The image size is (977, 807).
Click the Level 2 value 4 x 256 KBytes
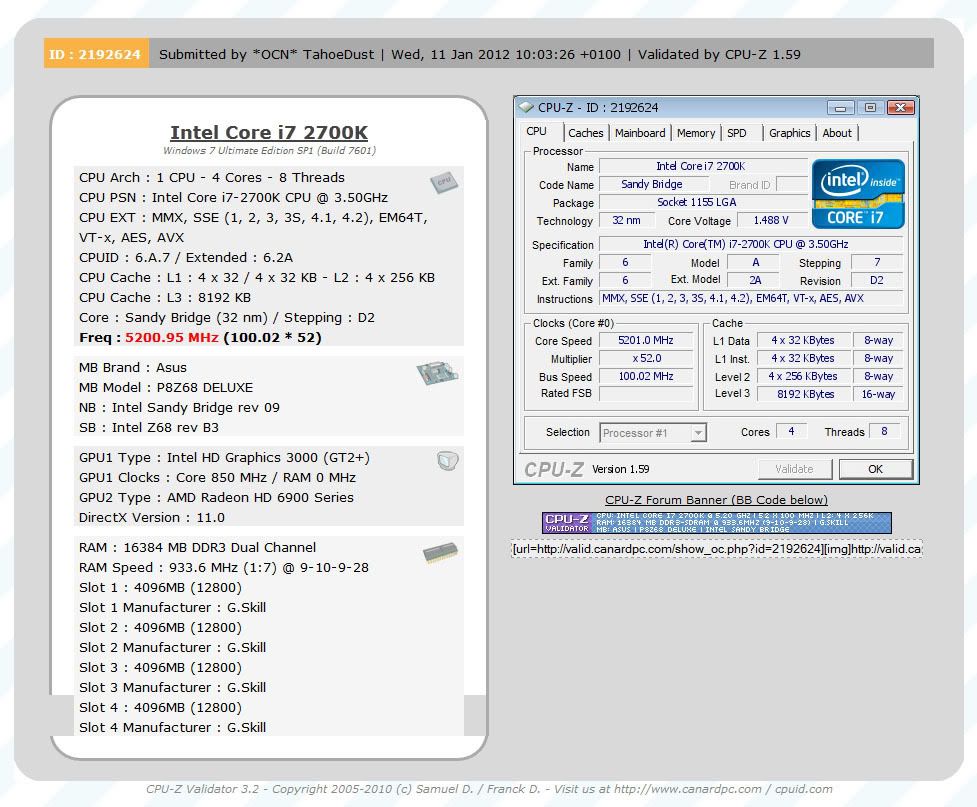803,376
